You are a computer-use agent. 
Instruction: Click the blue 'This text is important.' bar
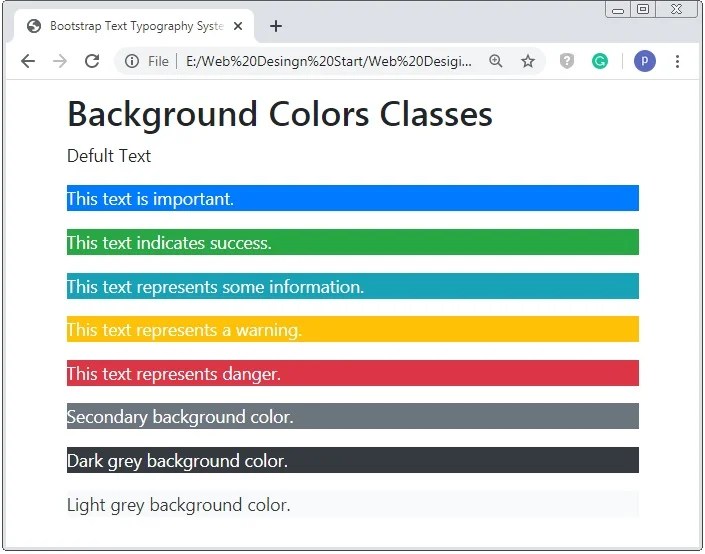tap(352, 198)
